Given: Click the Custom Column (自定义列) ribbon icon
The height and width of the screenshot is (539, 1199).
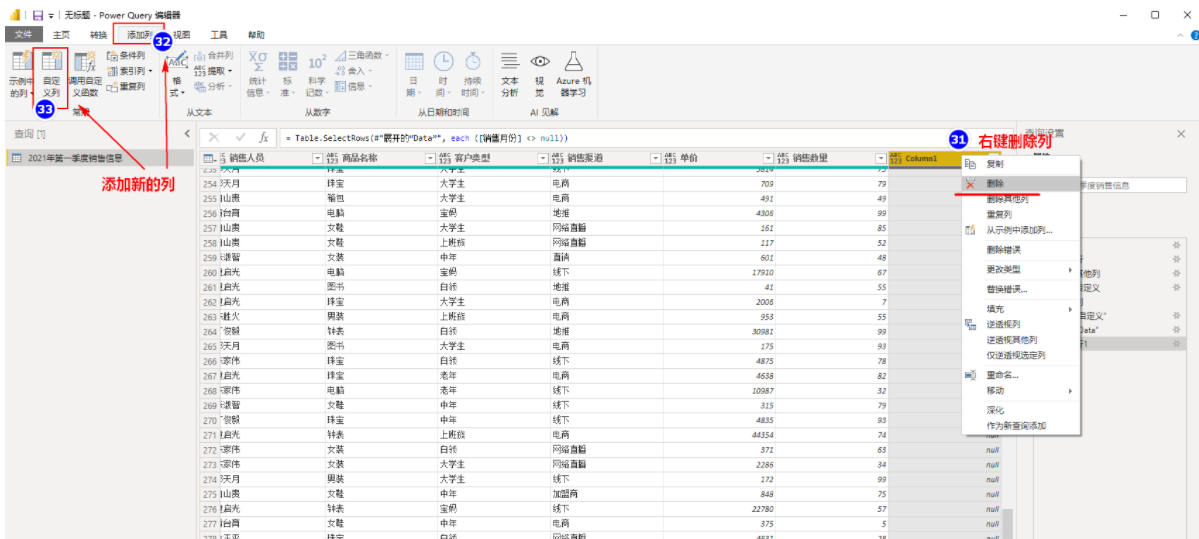Looking at the screenshot, I should click(x=51, y=74).
